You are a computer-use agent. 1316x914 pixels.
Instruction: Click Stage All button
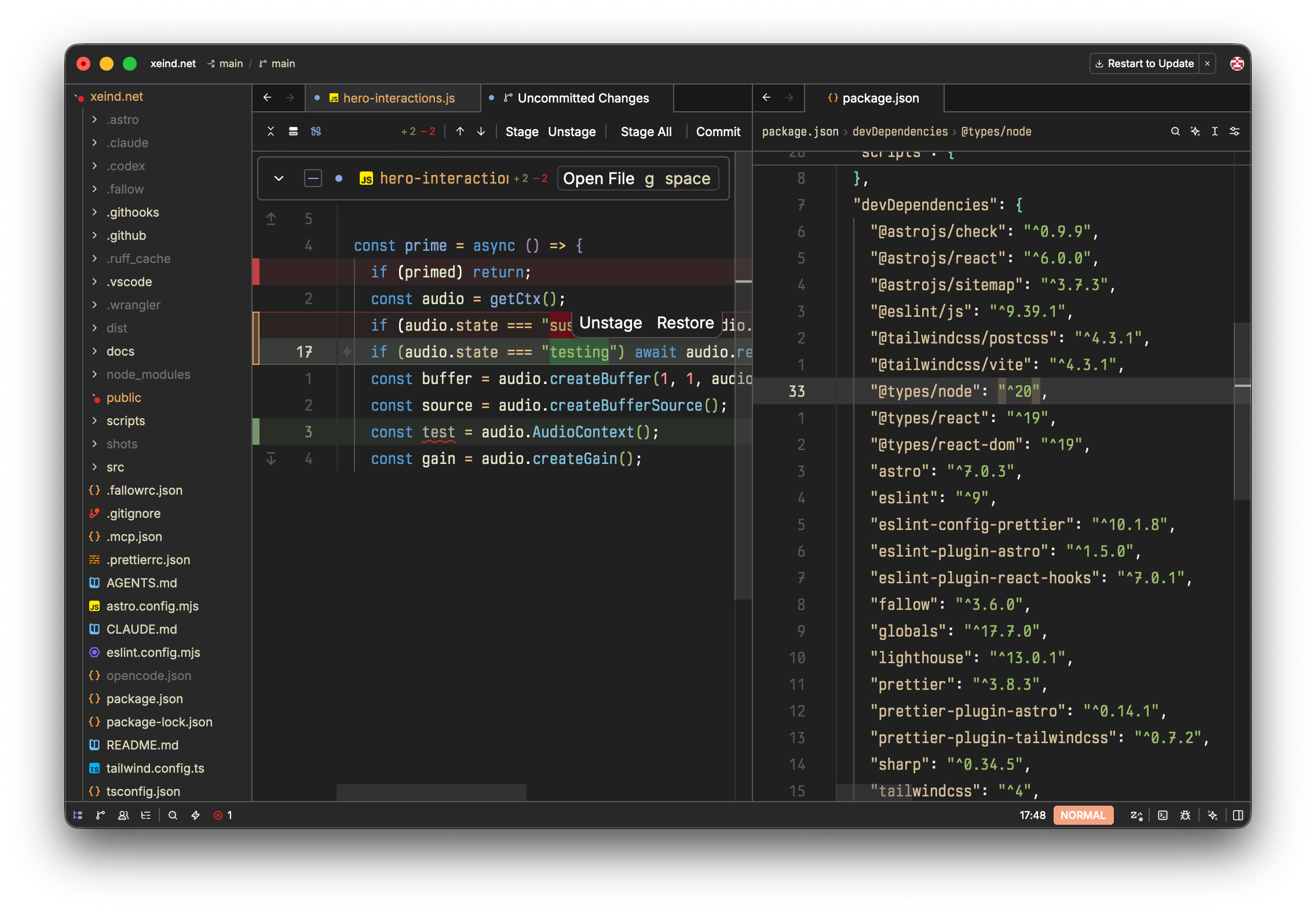646,131
